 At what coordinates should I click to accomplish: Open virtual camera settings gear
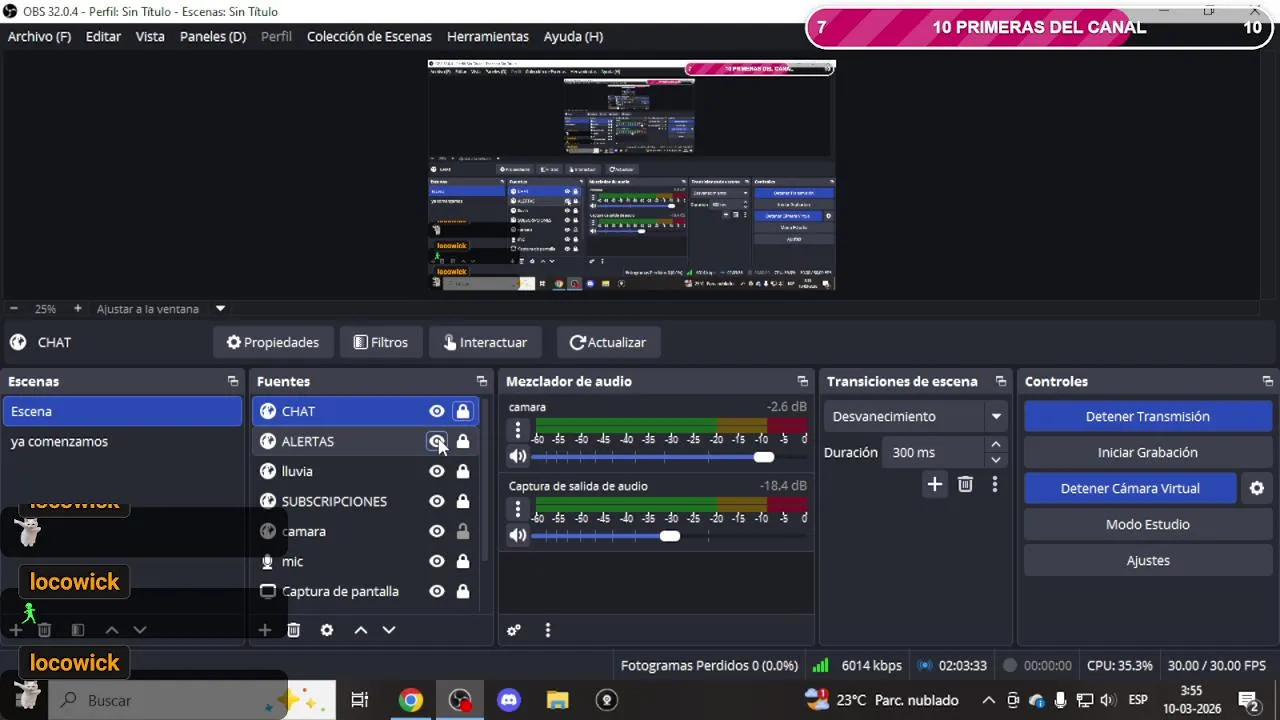coord(1257,488)
